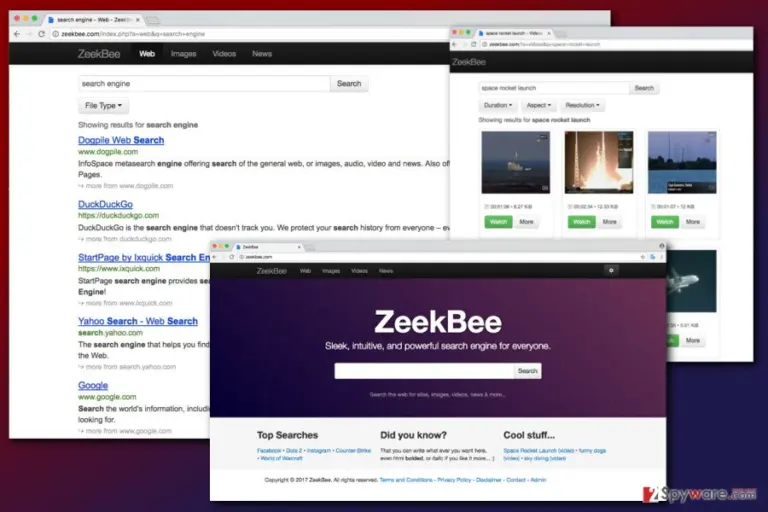Screen dimensions: 768x512
Task: Close the search engine browser tab
Action: click(x=138, y=20)
